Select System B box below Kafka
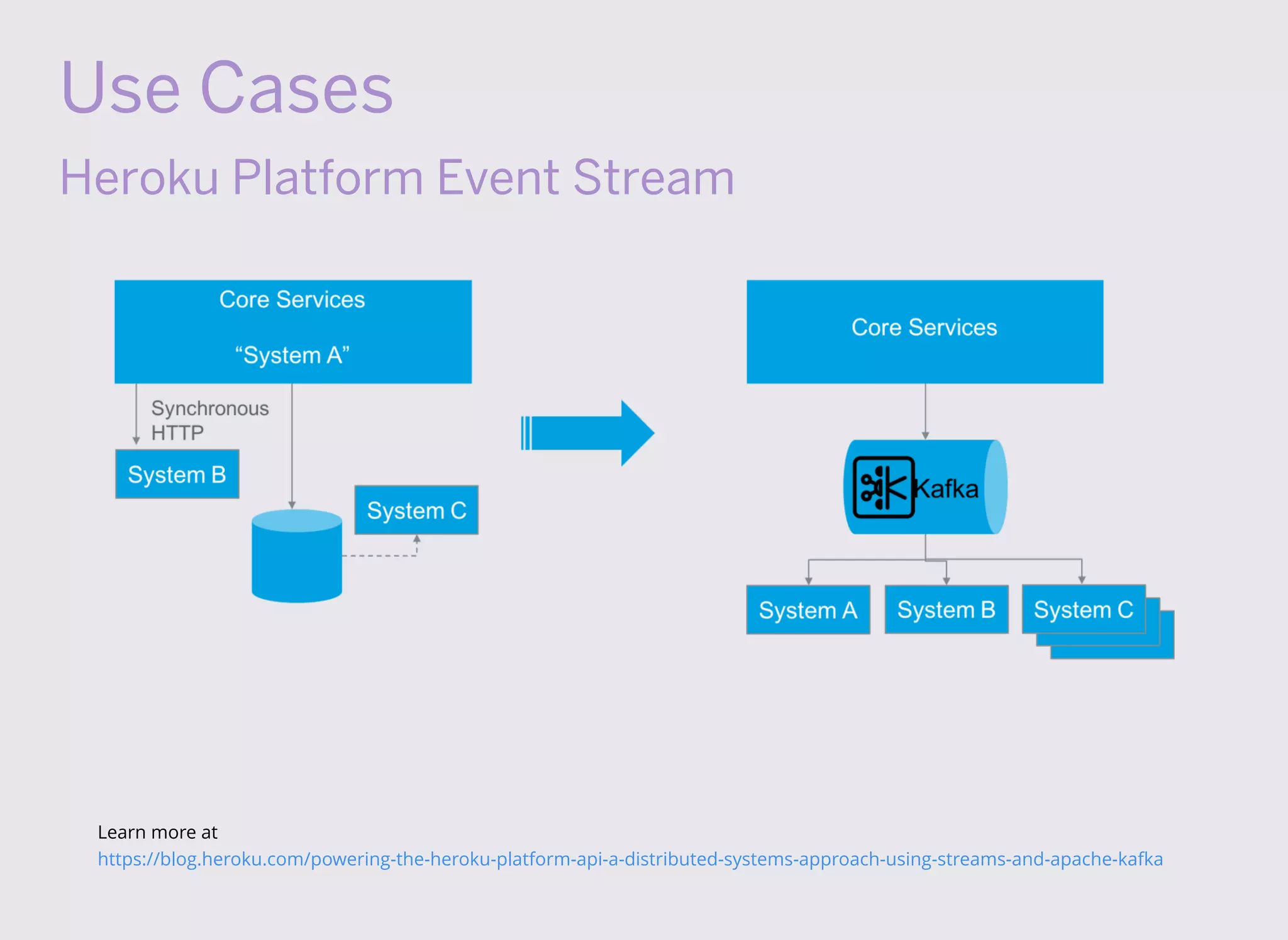The image size is (1288, 940). (947, 609)
